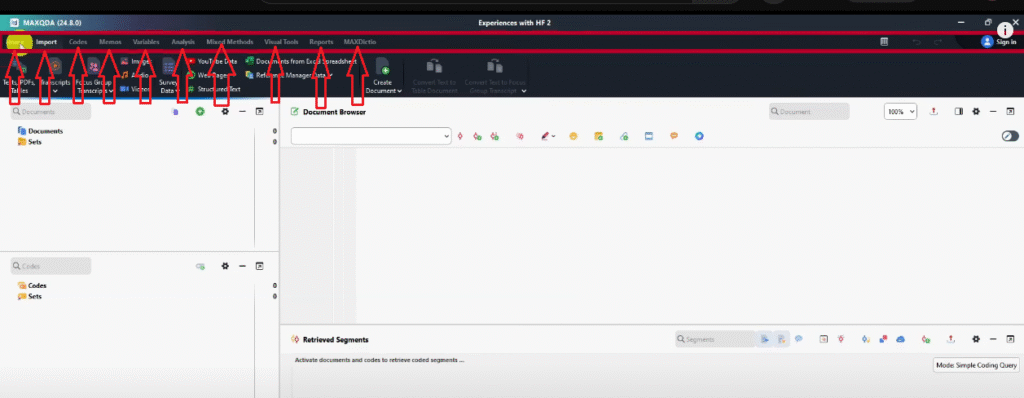
Task: Click the emoji smiley icon in Document Browser toolbar
Action: tap(573, 136)
